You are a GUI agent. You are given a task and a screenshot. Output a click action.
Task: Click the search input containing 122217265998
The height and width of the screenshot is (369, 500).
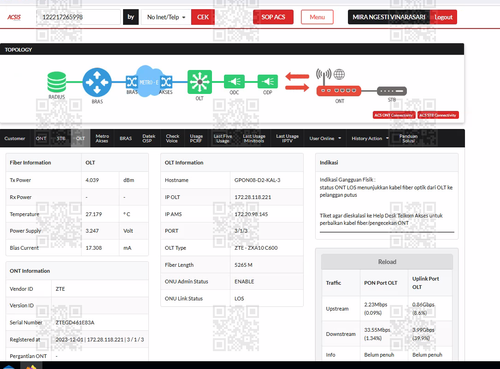click(78, 17)
